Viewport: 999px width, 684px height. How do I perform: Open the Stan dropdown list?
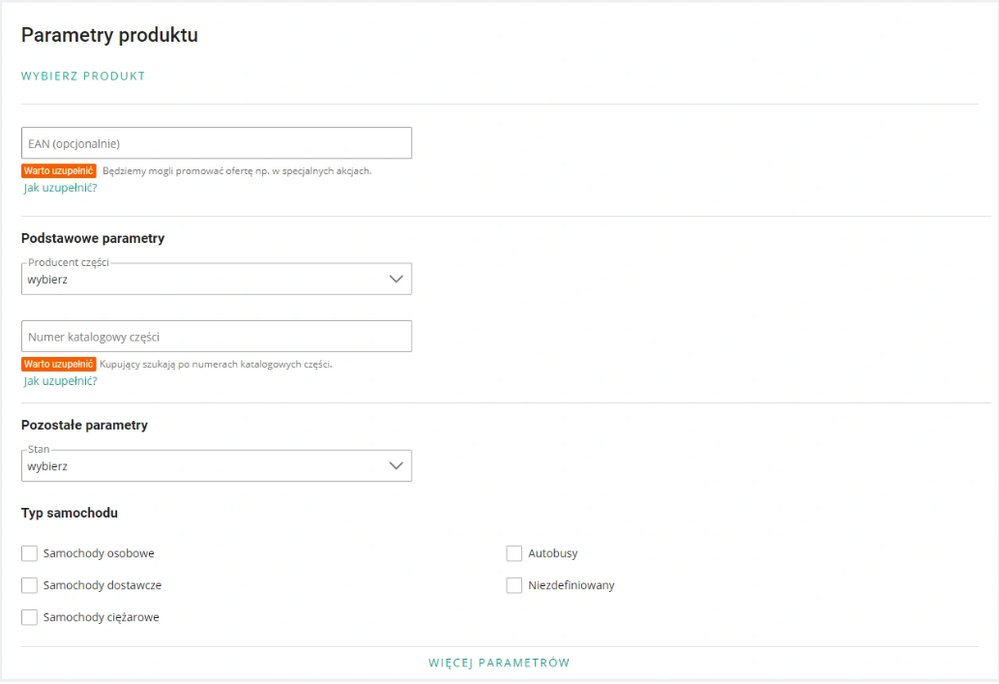pyautogui.click(x=217, y=466)
